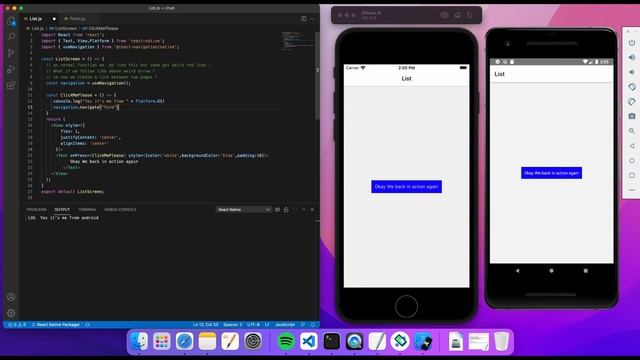Take emulator screenshot with camera icon
The image size is (640, 360).
(632, 116)
